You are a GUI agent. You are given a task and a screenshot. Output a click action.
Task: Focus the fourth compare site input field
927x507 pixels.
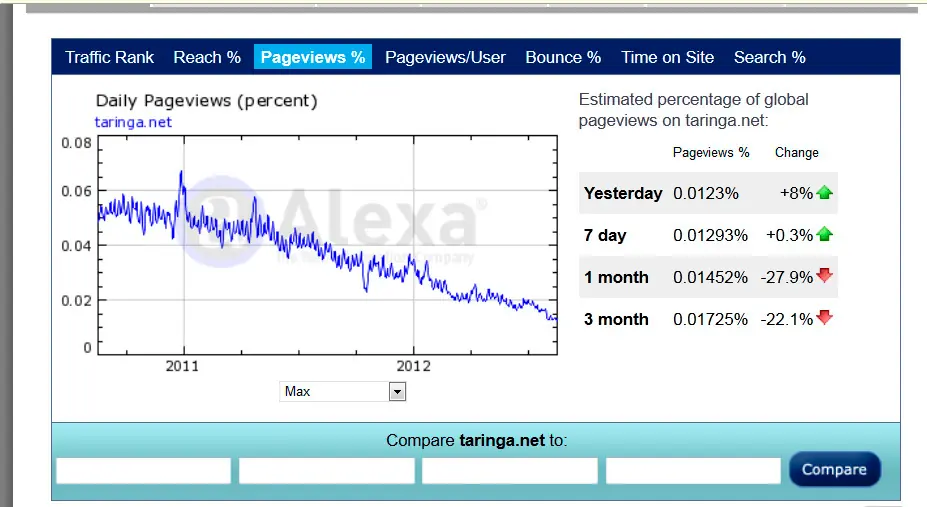[x=693, y=470]
